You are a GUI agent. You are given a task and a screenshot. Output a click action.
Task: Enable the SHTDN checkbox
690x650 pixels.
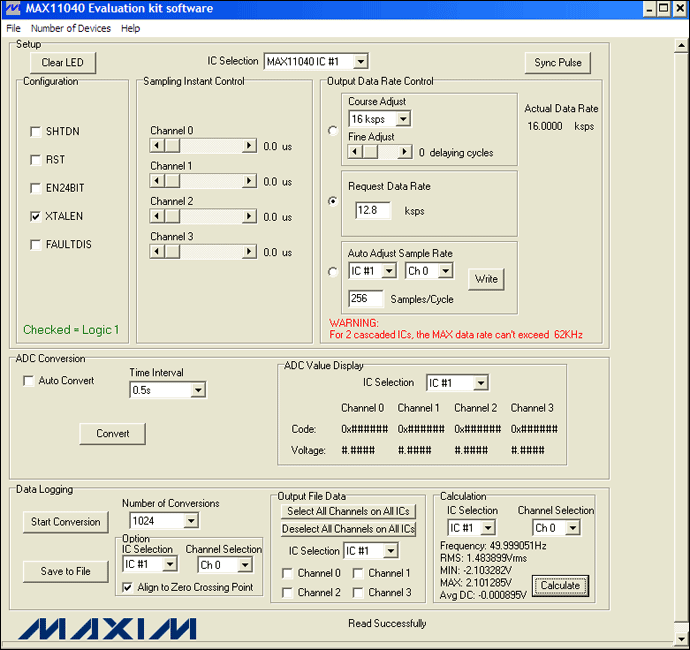pos(37,132)
